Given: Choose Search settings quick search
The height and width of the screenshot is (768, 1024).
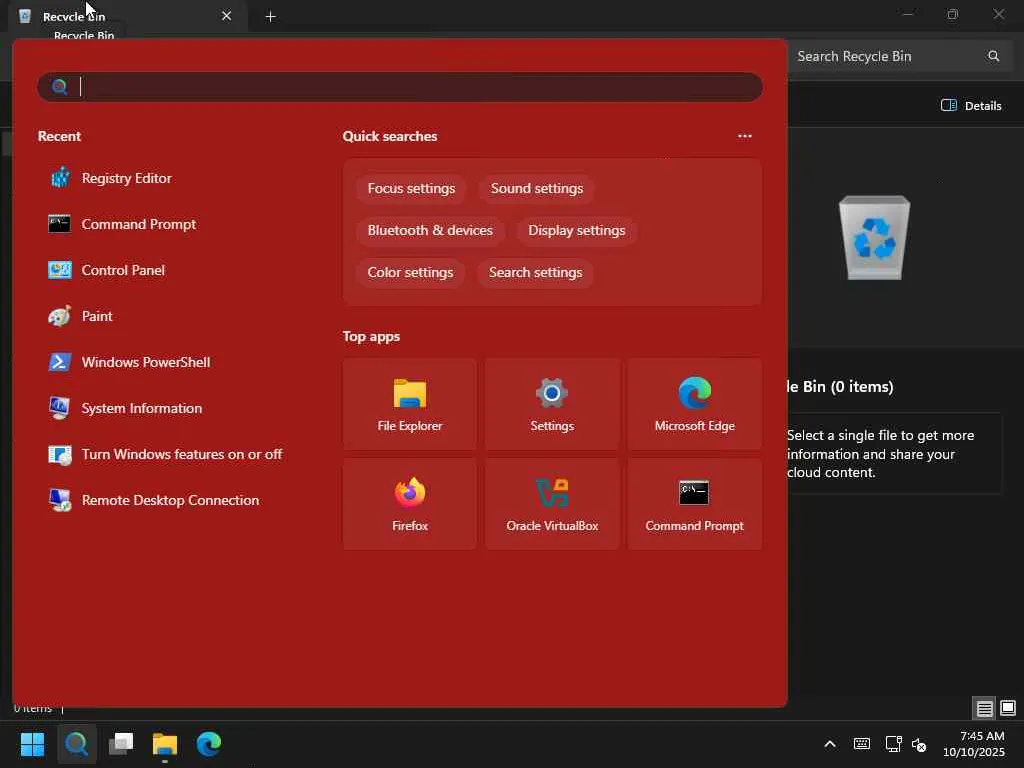Looking at the screenshot, I should point(536,272).
